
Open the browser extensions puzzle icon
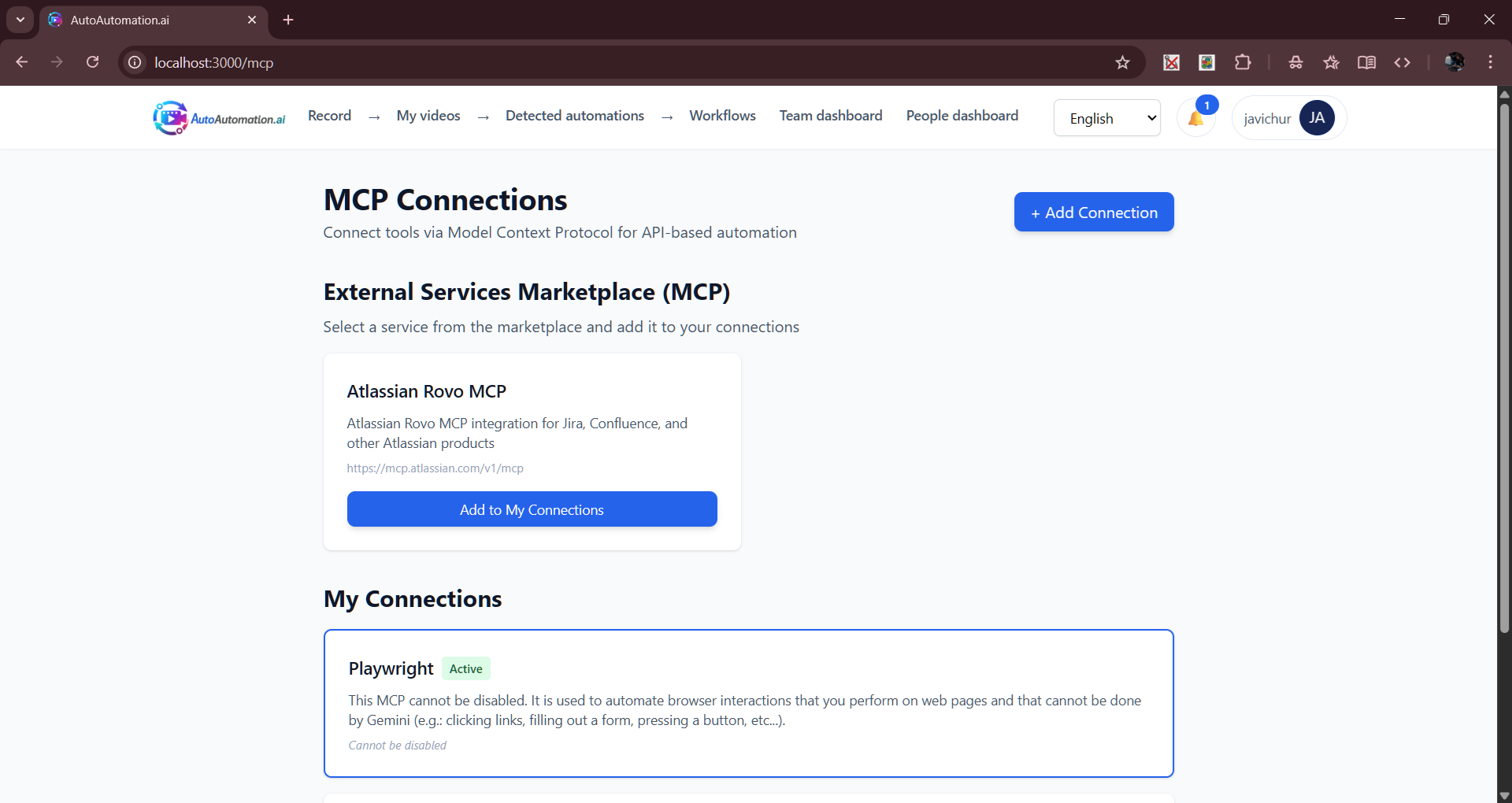pyautogui.click(x=1243, y=63)
